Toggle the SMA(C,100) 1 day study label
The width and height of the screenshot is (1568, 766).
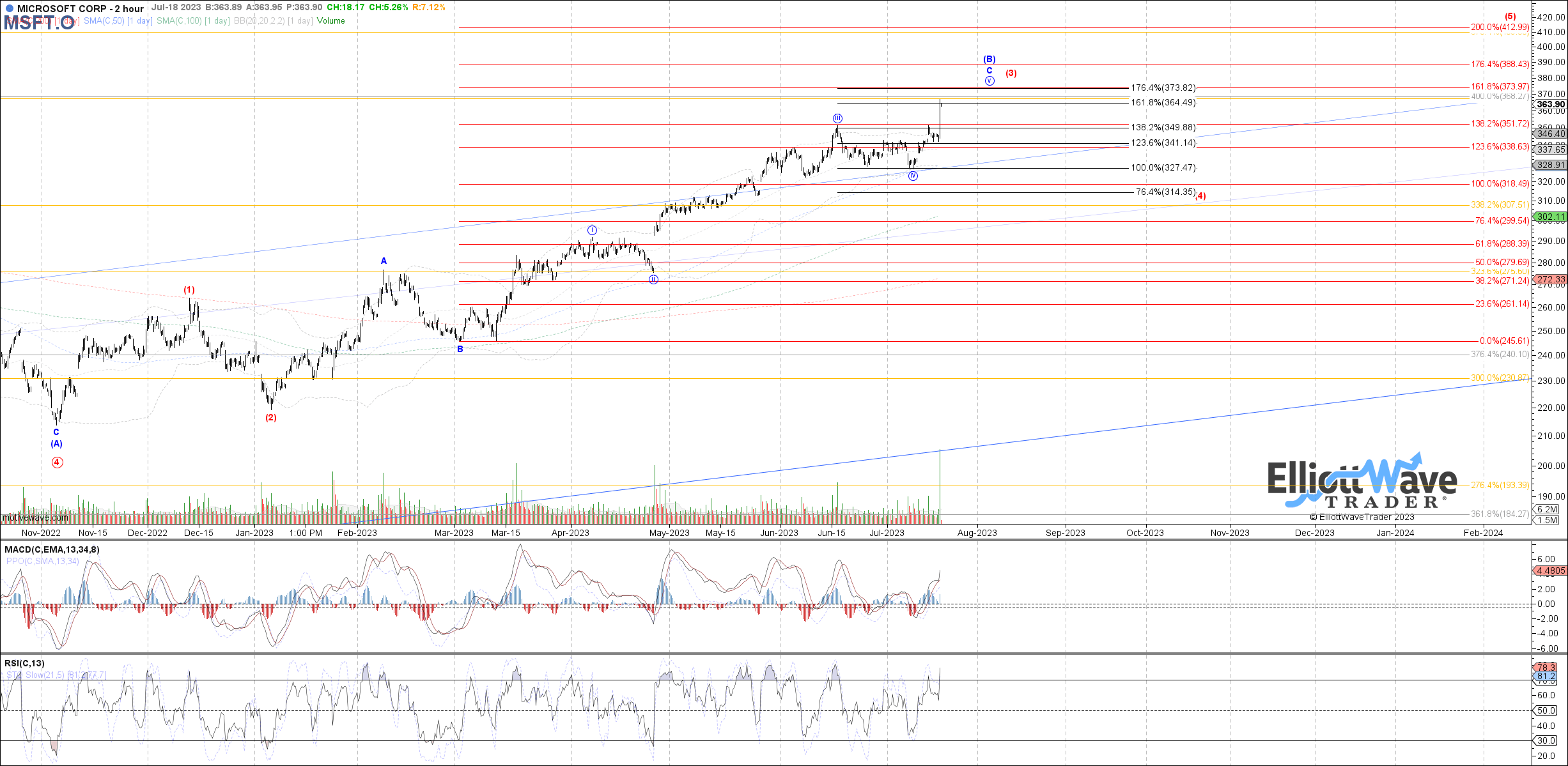pos(193,21)
